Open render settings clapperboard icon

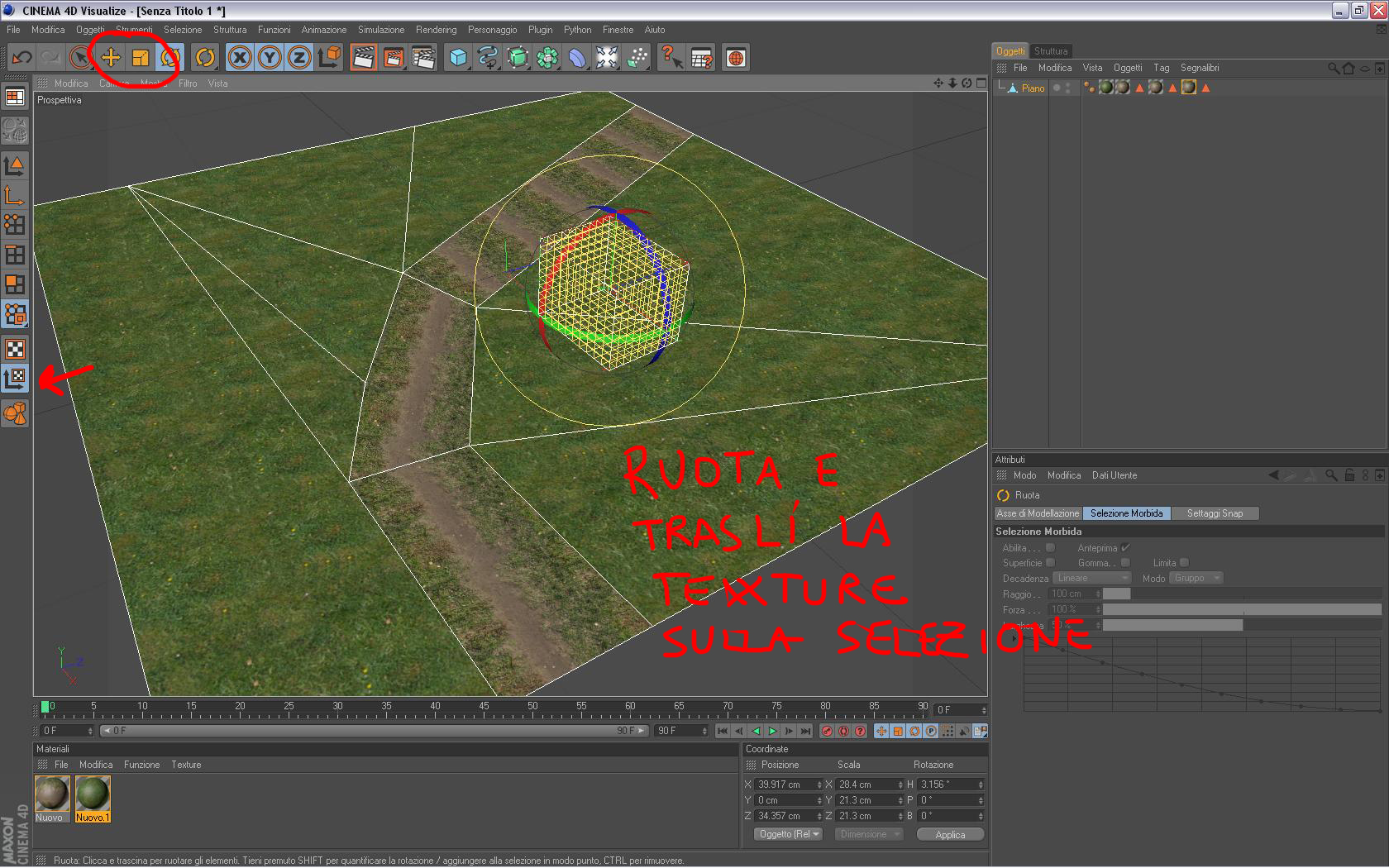coord(423,58)
